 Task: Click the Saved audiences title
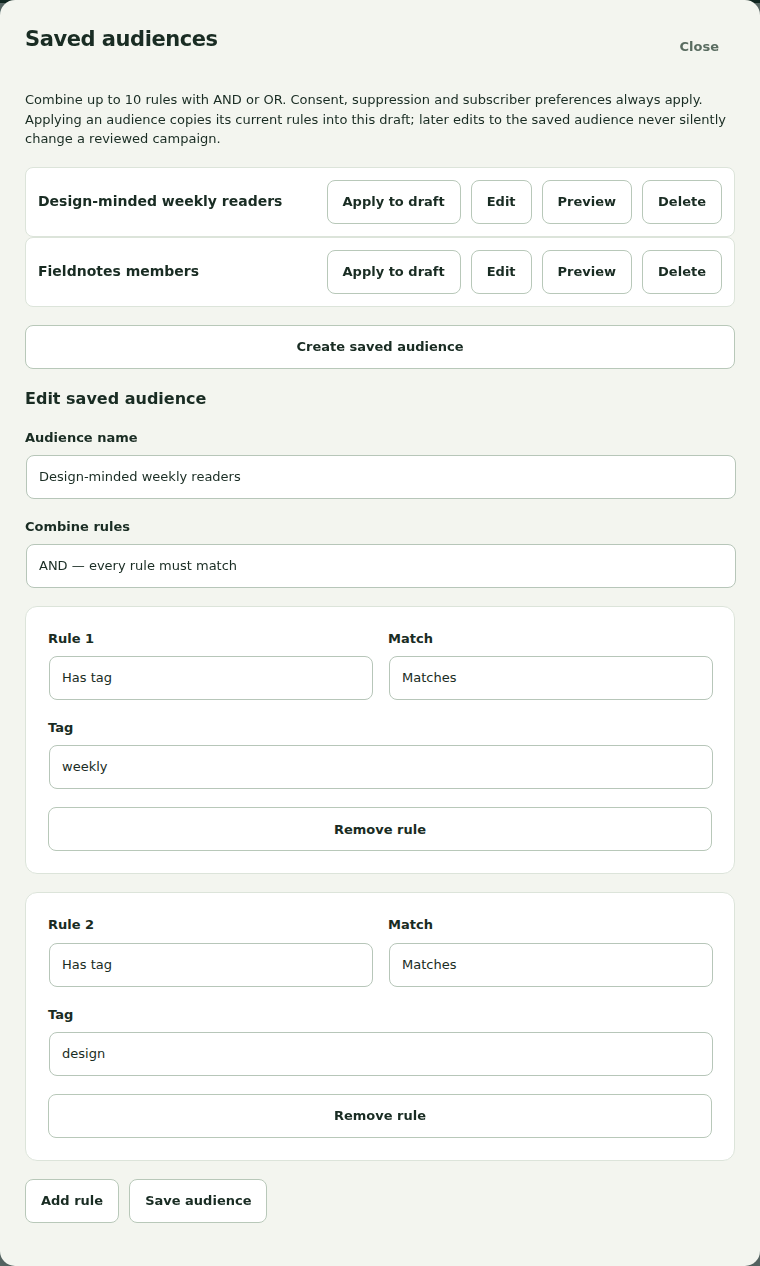tap(121, 39)
